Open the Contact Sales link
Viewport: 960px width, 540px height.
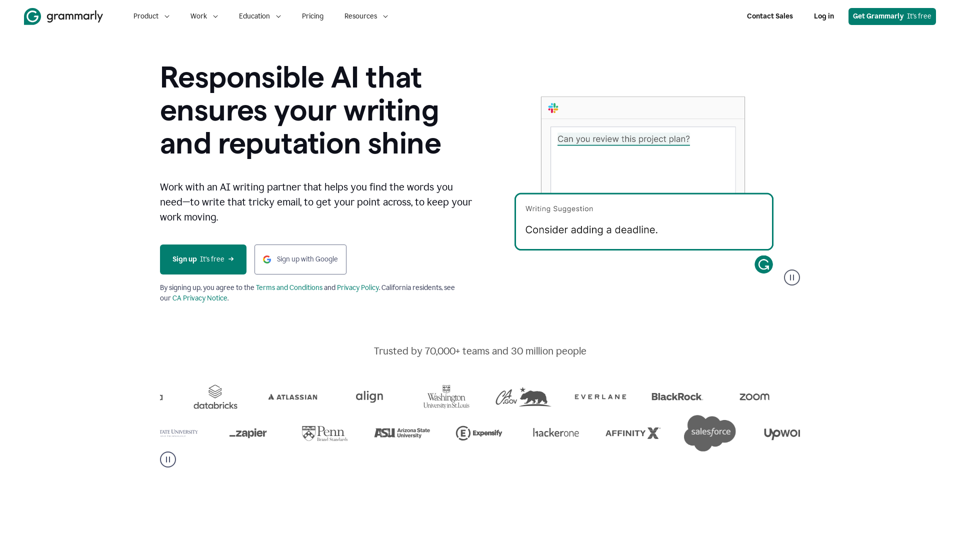[x=770, y=16]
